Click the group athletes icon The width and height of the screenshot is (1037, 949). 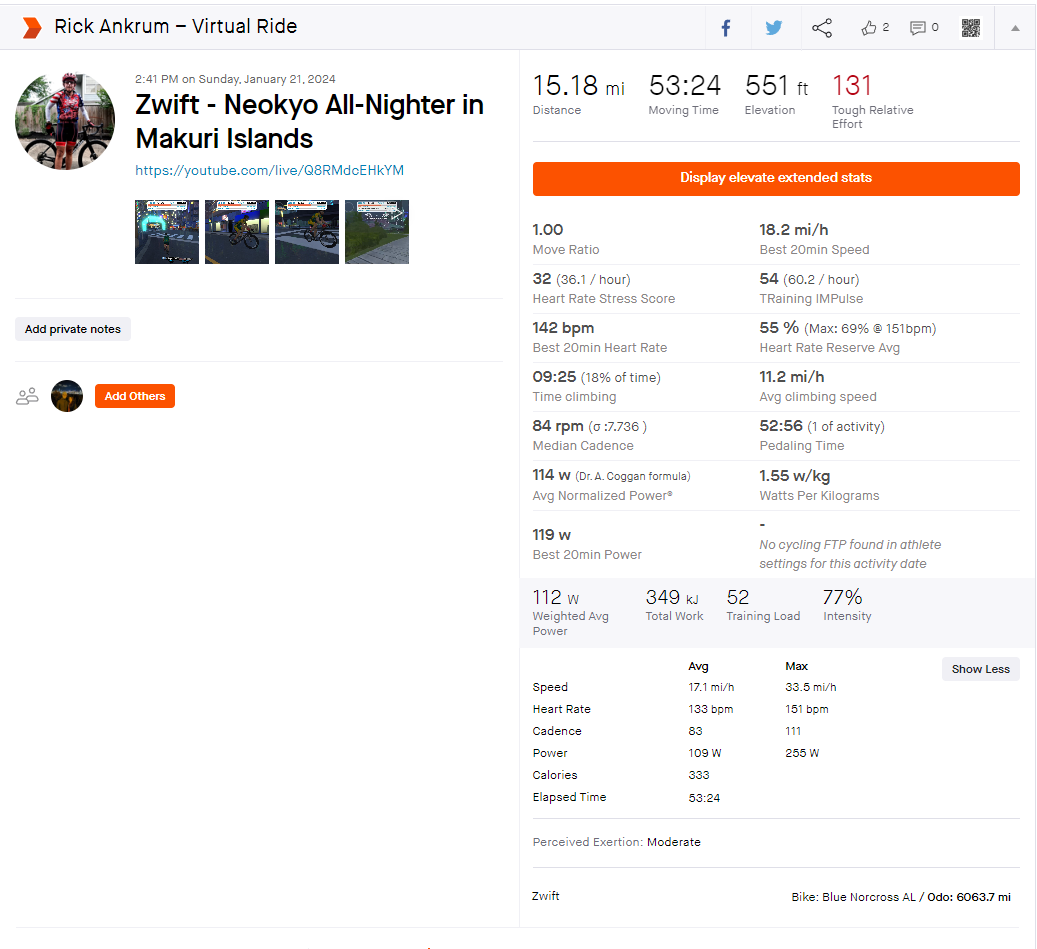27,396
